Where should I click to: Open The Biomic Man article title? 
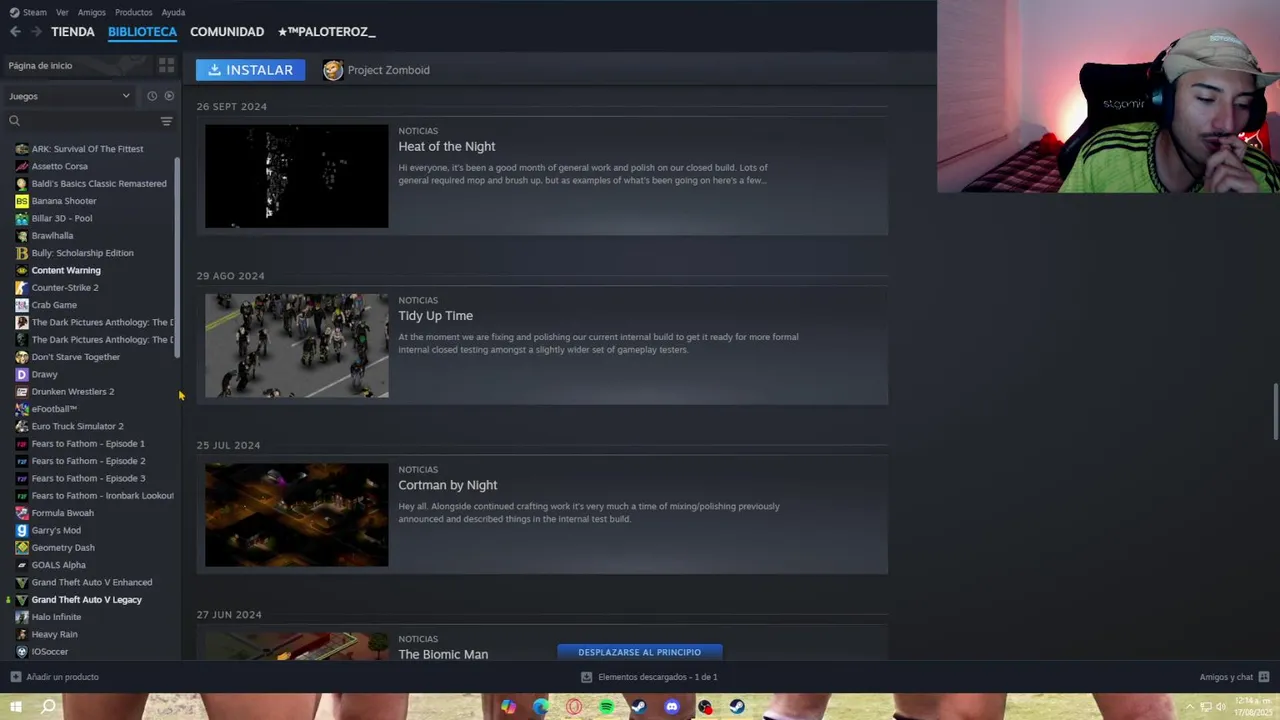443,654
